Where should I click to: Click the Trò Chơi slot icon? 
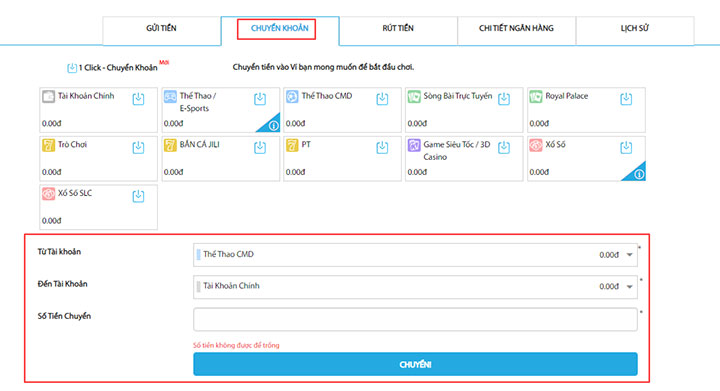[48, 145]
